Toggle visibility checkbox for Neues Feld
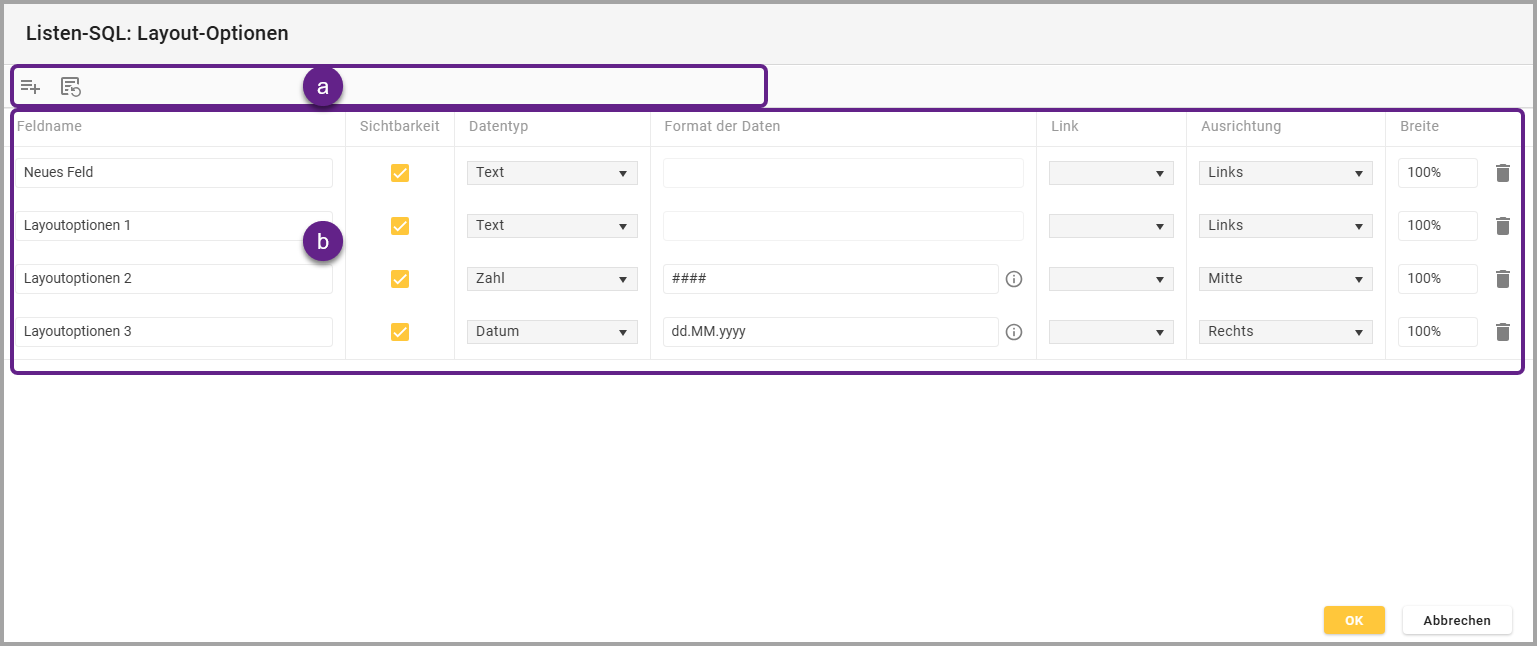 tap(400, 173)
